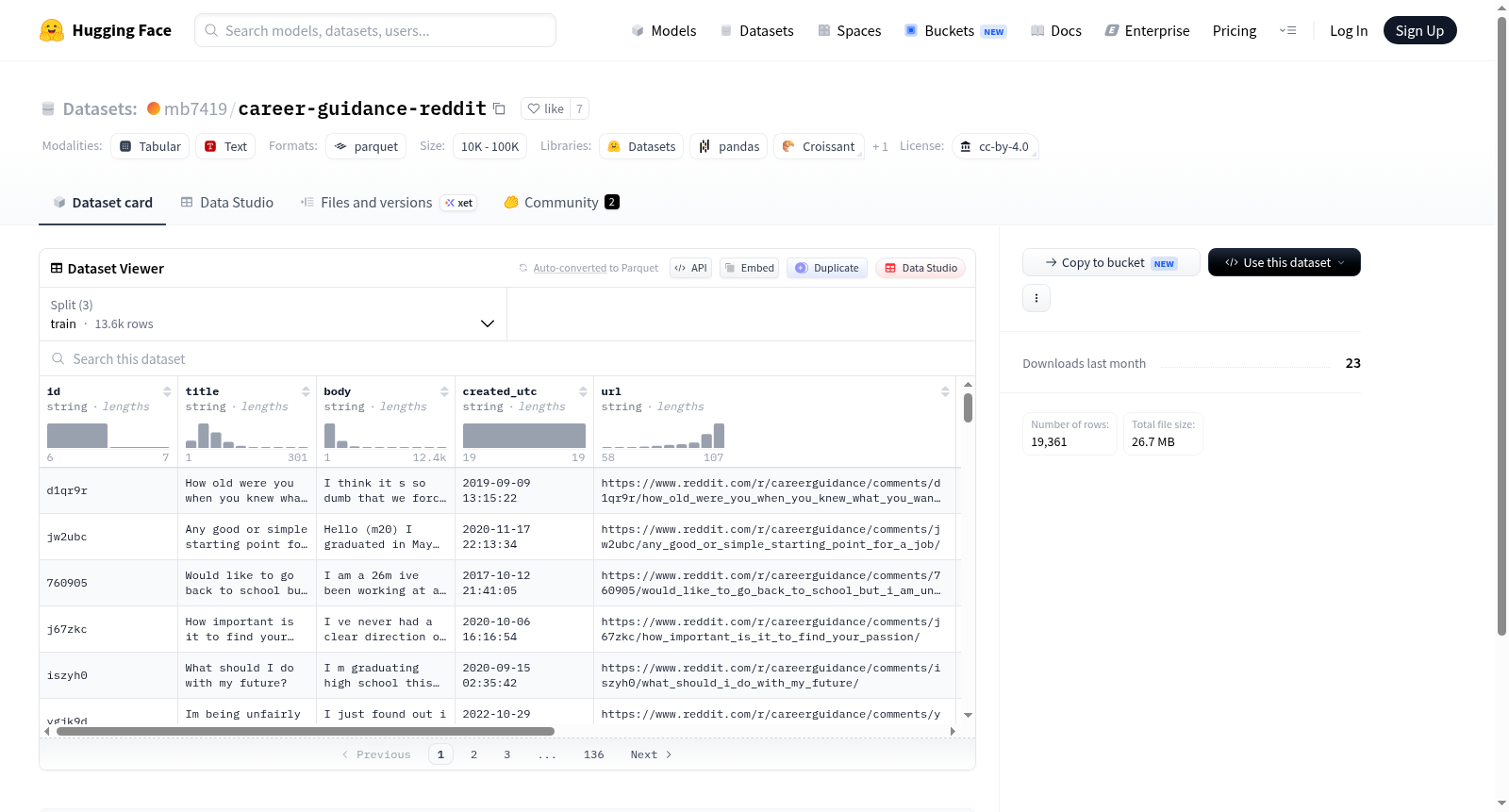Open Docs in top navigation
Image resolution: width=1509 pixels, height=812 pixels.
coord(1056,30)
